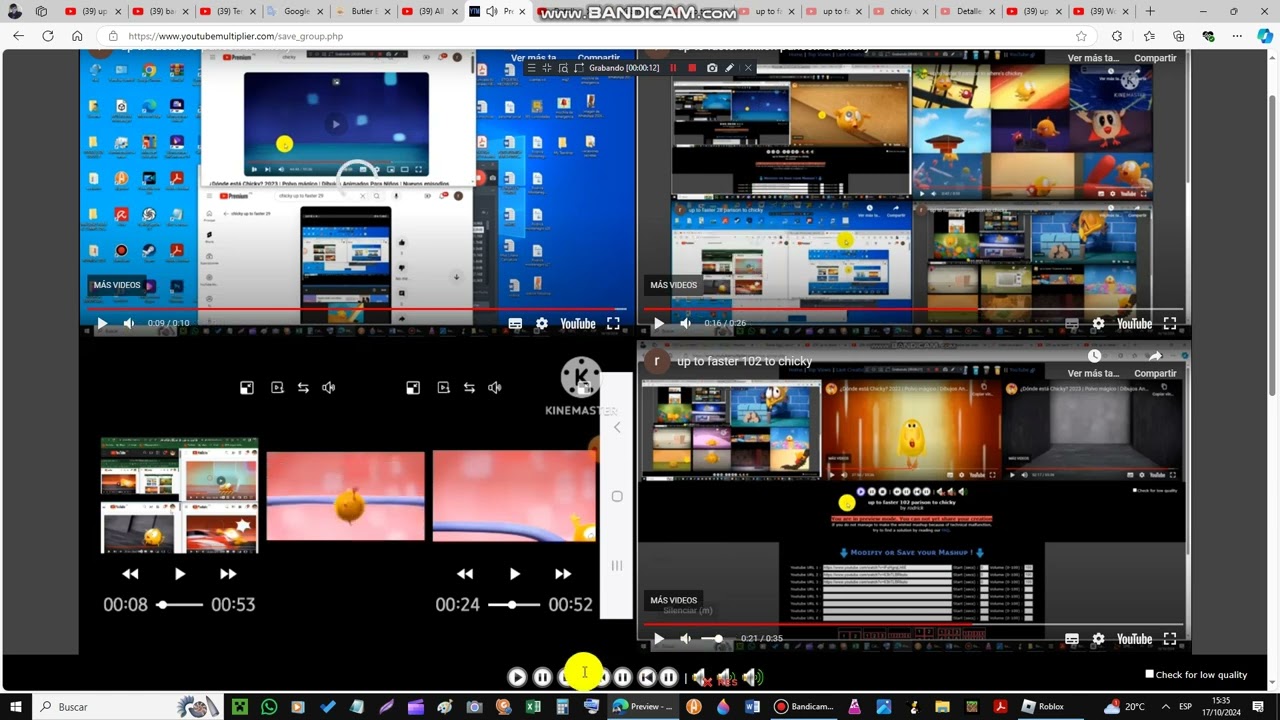The image size is (1280, 720).
Task: Open YouTube logo link on top-left video
Action: [578, 324]
